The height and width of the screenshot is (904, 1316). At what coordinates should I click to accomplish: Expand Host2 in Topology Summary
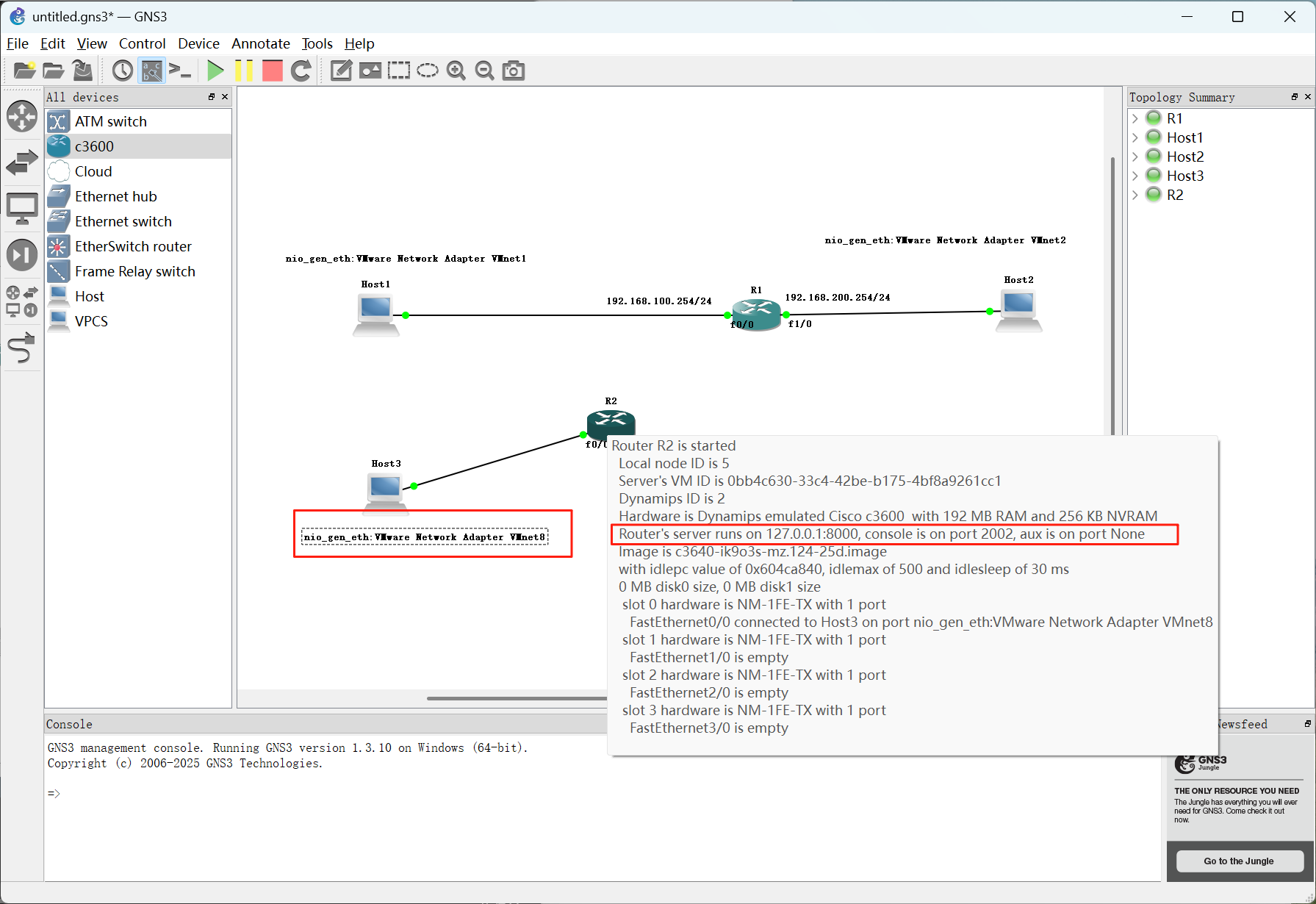tap(1135, 157)
